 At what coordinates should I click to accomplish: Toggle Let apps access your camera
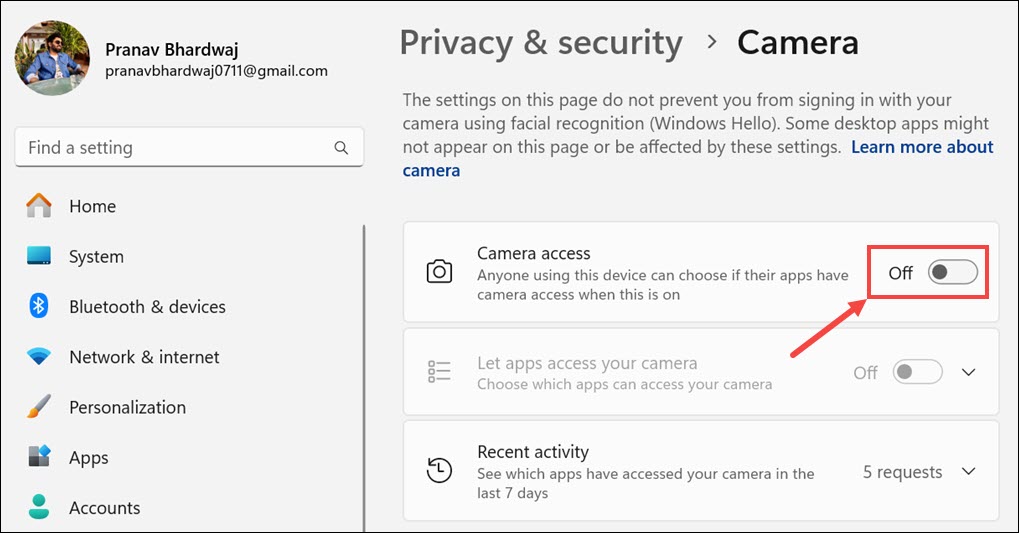[917, 372]
